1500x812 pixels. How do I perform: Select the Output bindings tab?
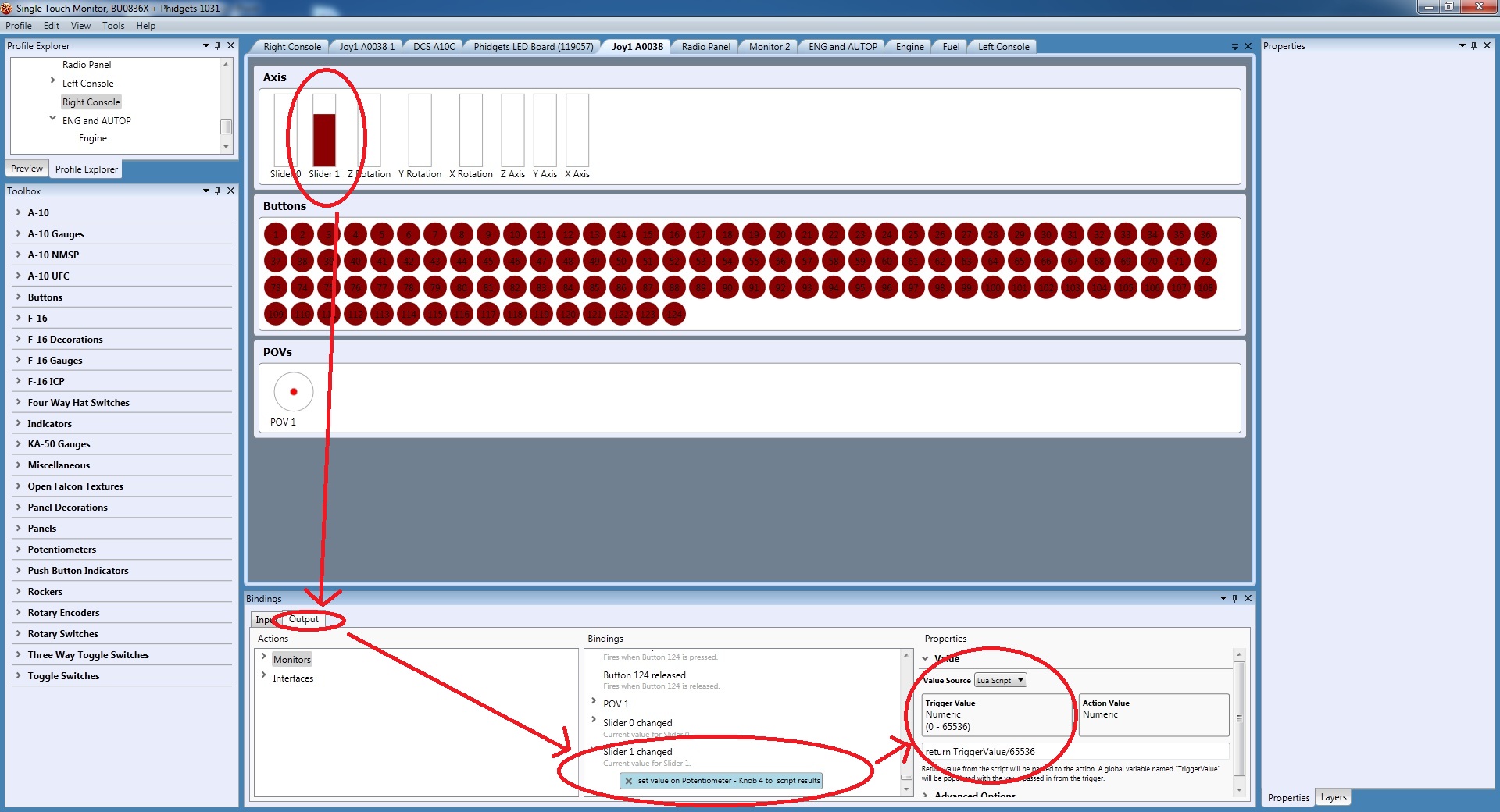[x=304, y=619]
